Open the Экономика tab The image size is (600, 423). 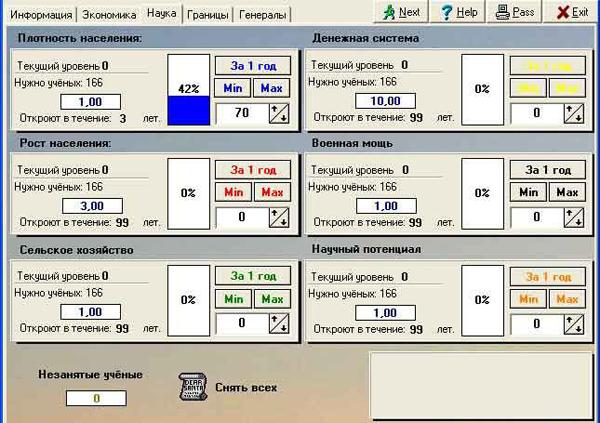tap(109, 15)
